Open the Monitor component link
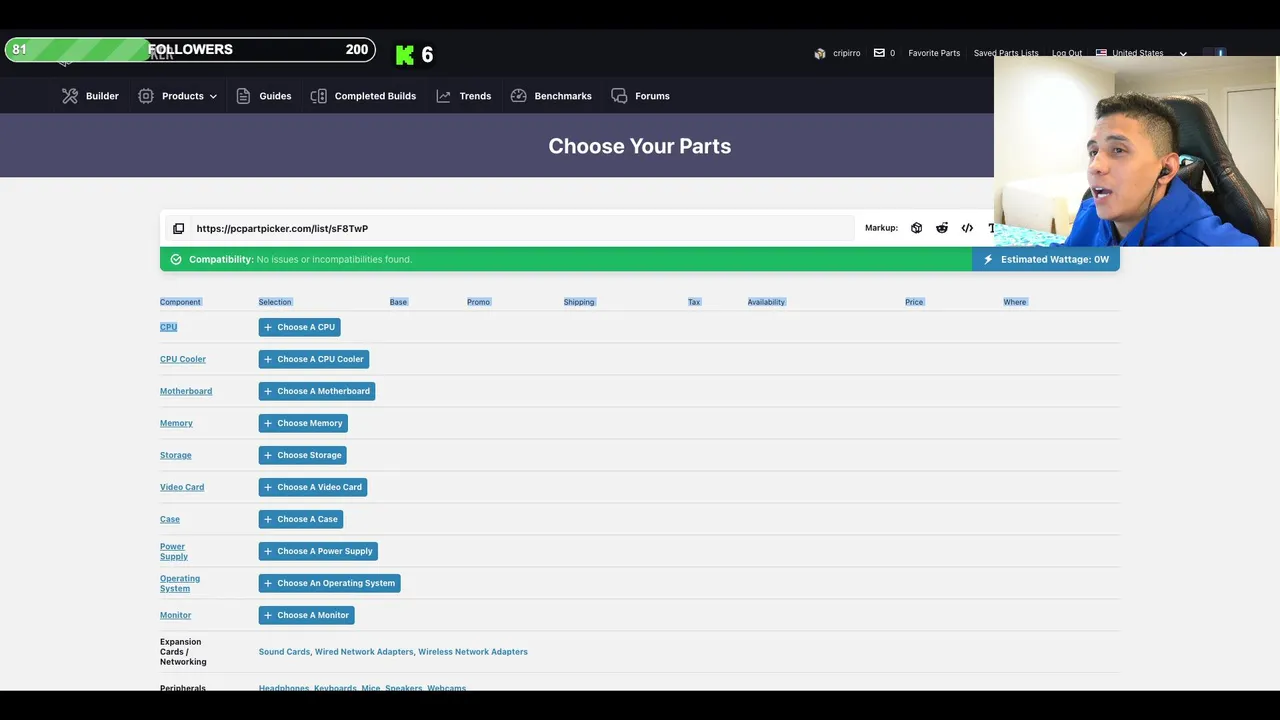 pyautogui.click(x=175, y=615)
